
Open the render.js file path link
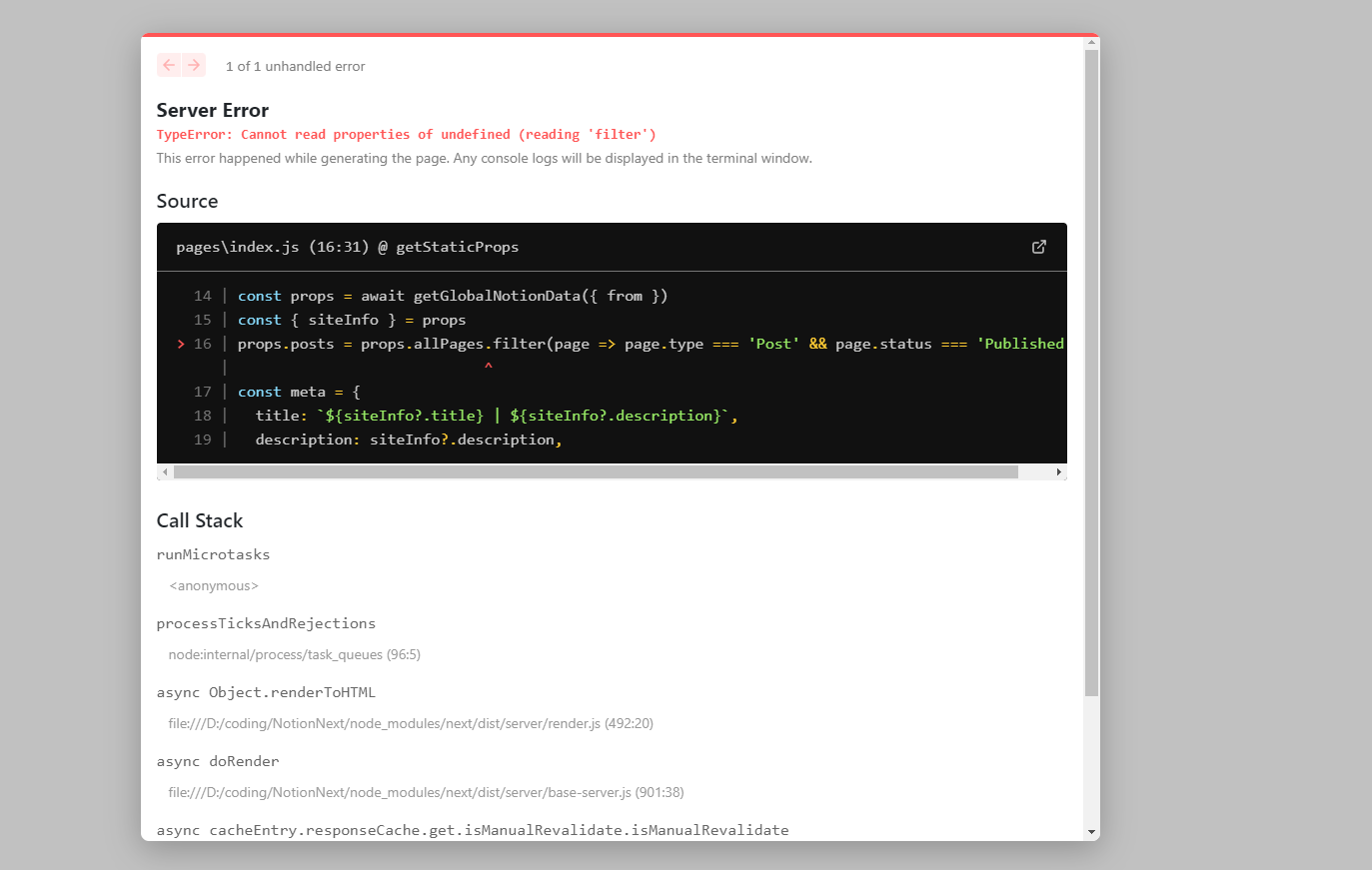coord(410,723)
